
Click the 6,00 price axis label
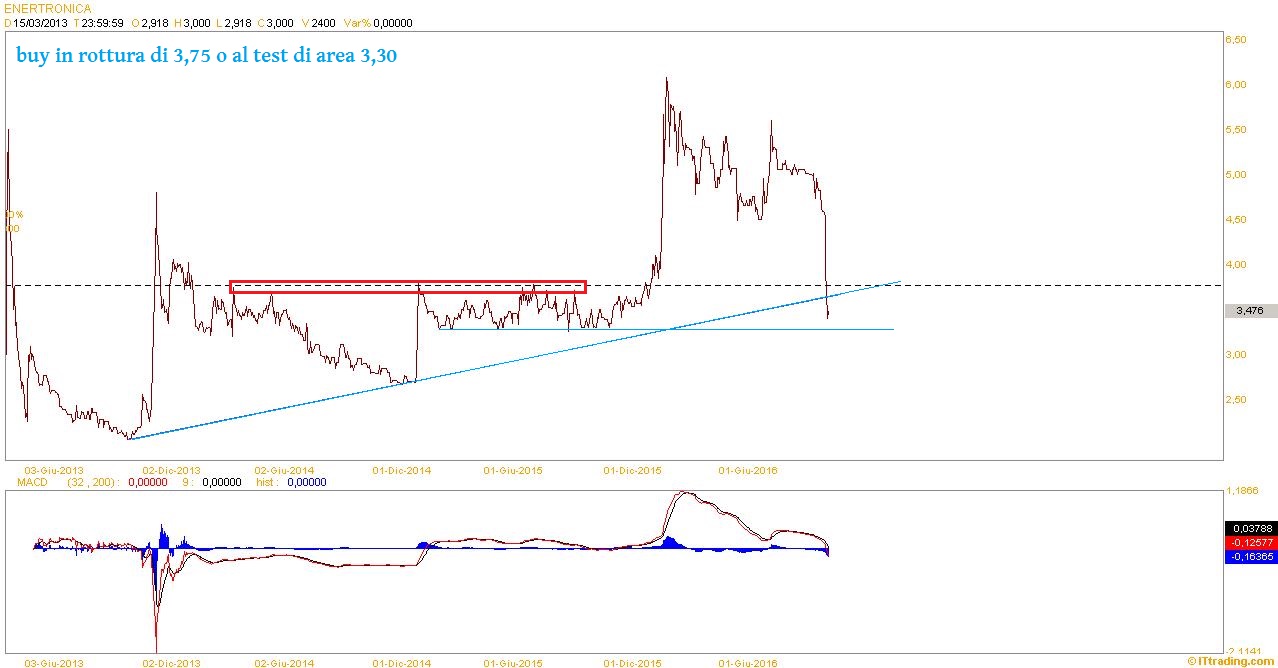[1236, 85]
